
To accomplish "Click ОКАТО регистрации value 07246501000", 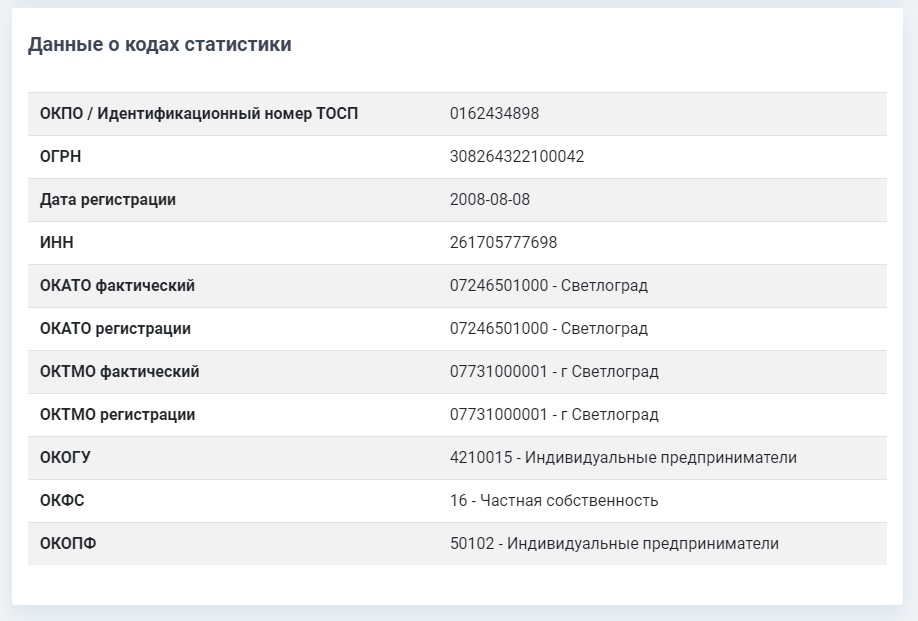I will point(499,329).
